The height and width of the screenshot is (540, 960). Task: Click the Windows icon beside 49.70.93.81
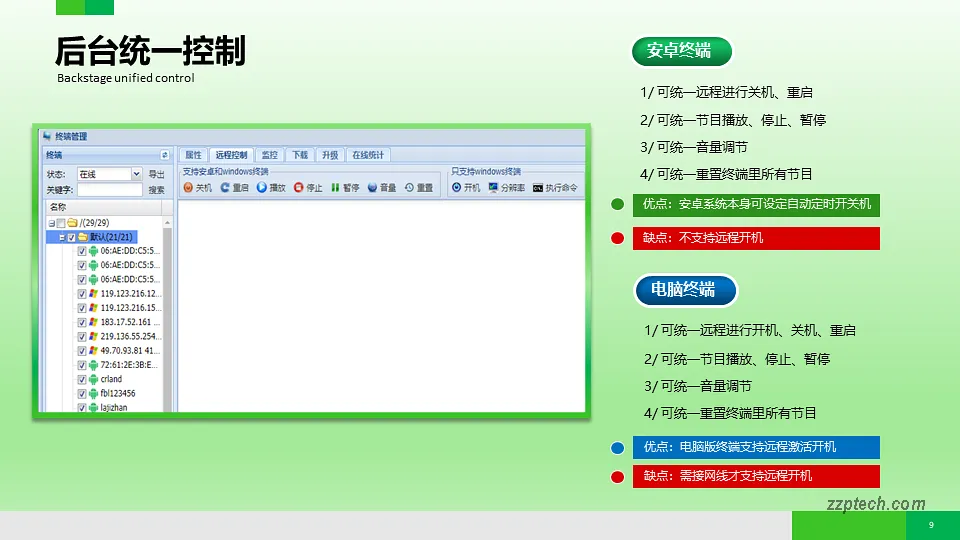93,351
